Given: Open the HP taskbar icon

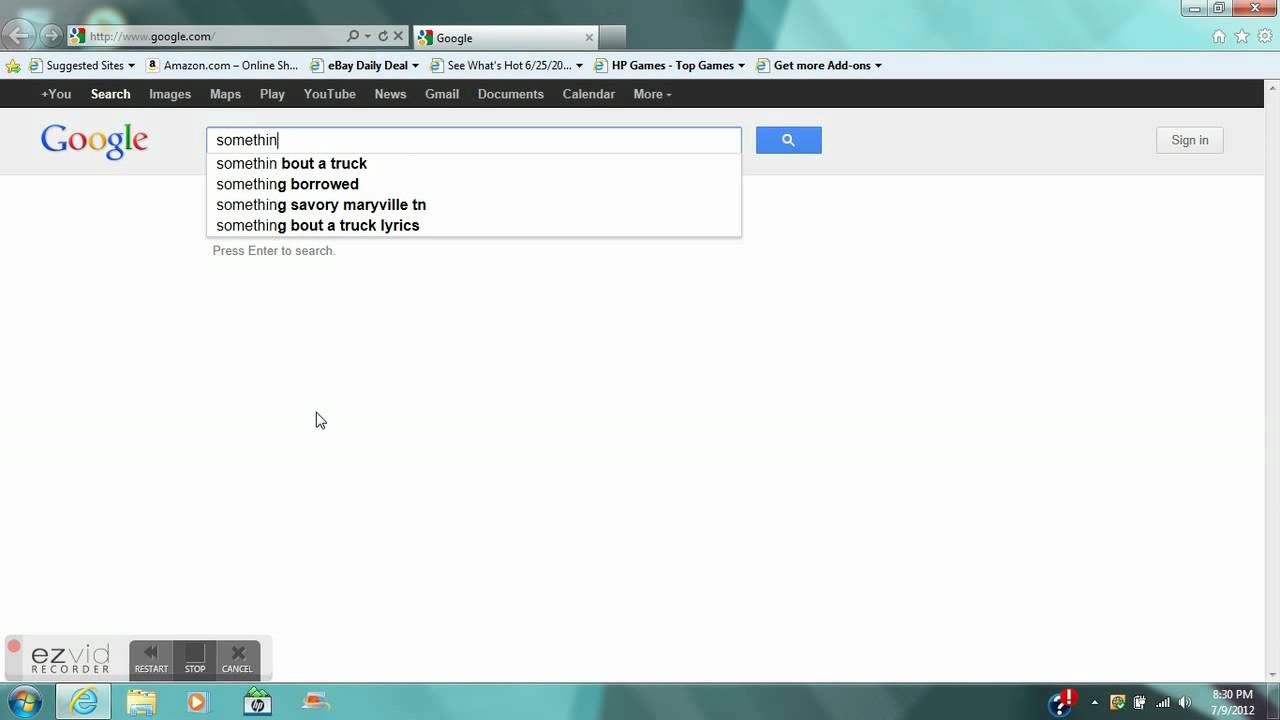Looking at the screenshot, I should tap(257, 702).
